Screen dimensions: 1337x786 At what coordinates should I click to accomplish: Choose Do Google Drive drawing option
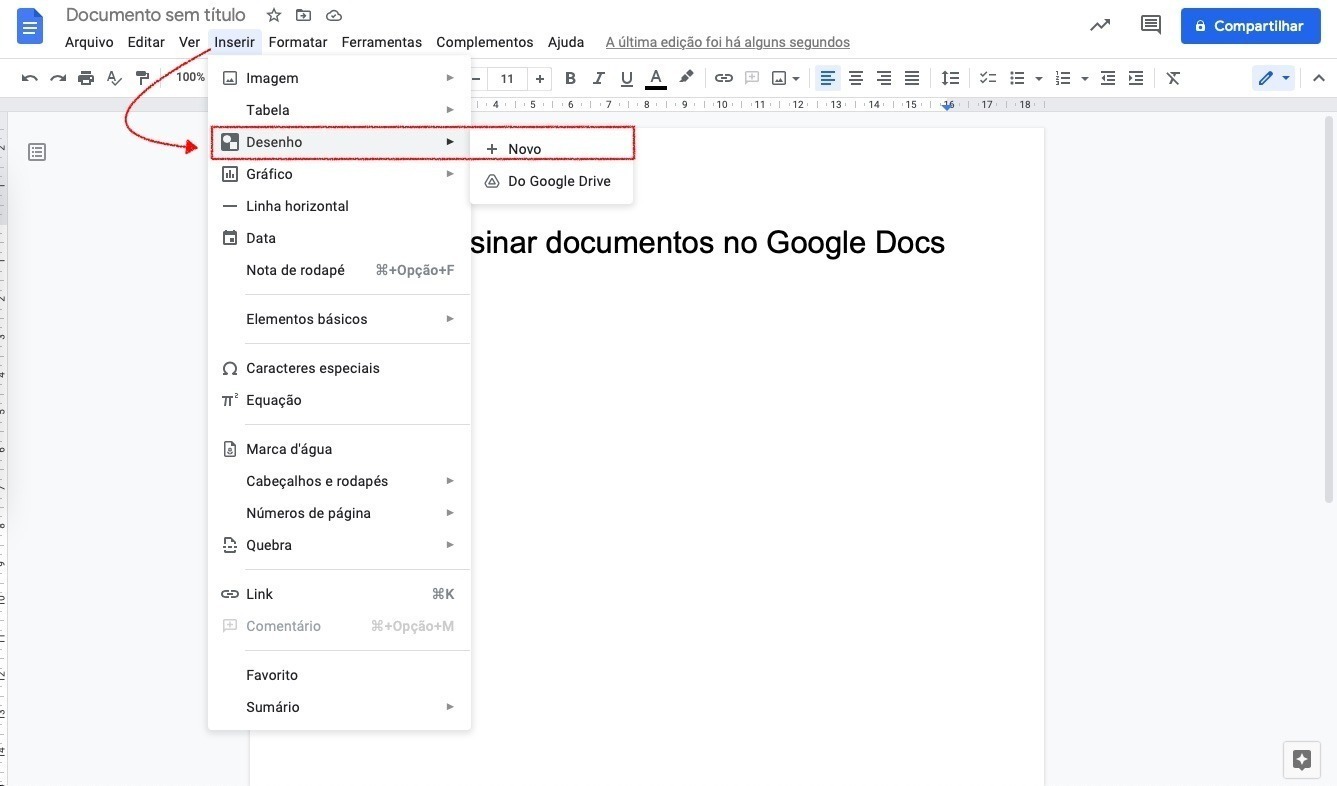tap(551, 181)
